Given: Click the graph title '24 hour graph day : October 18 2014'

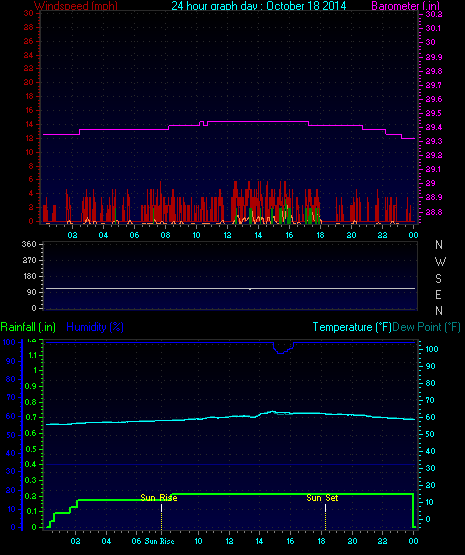Looking at the screenshot, I should pyautogui.click(x=259, y=6).
